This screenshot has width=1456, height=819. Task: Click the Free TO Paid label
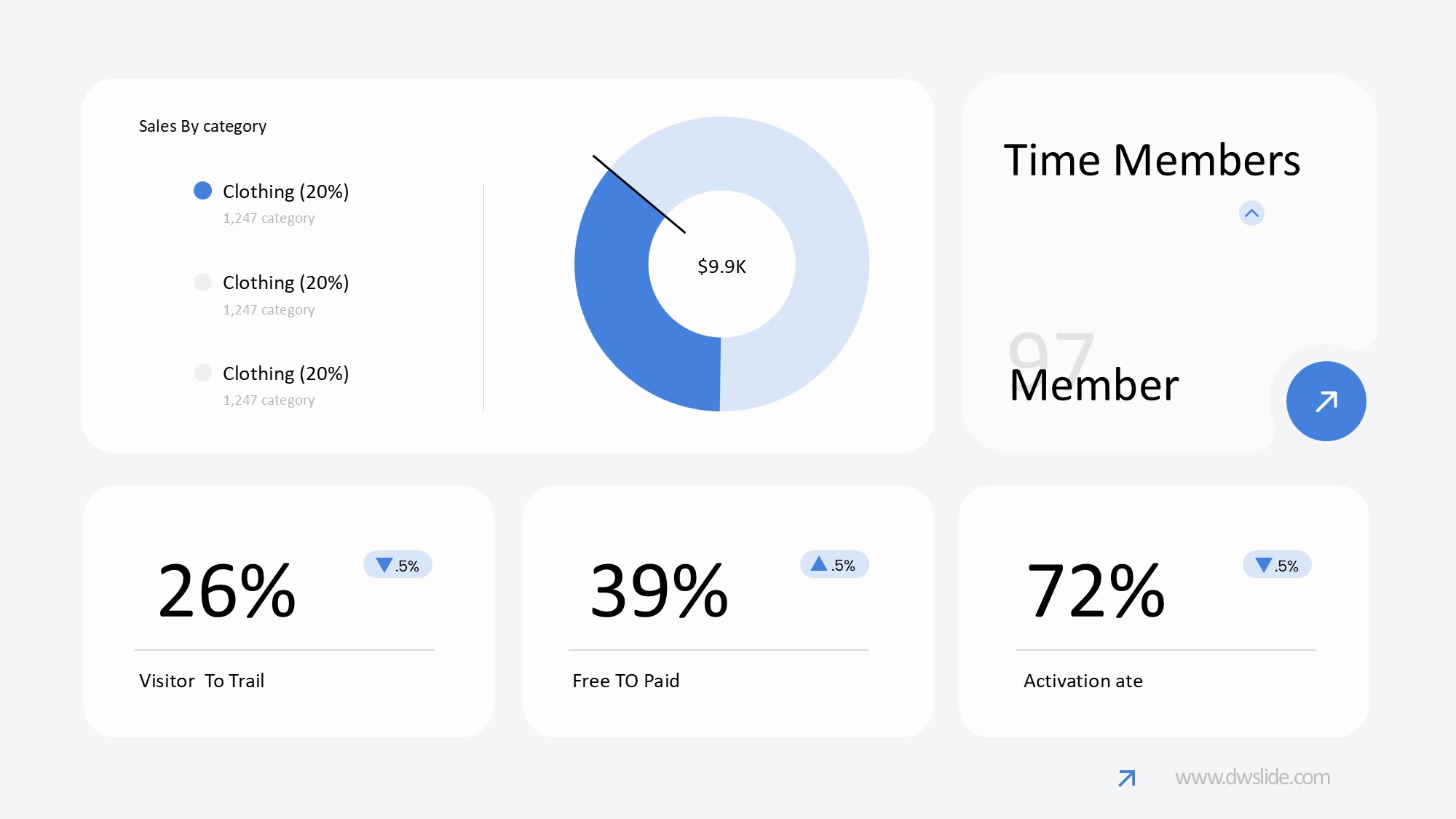tap(625, 681)
